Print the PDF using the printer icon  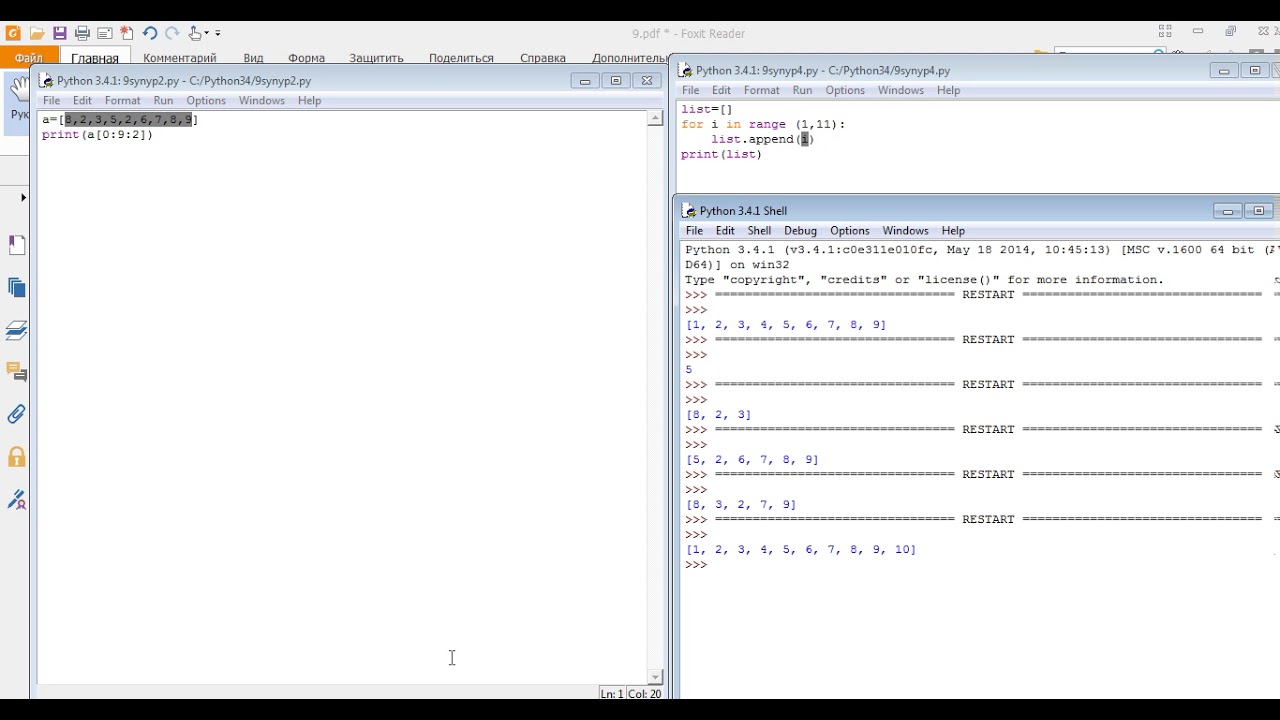(82, 33)
